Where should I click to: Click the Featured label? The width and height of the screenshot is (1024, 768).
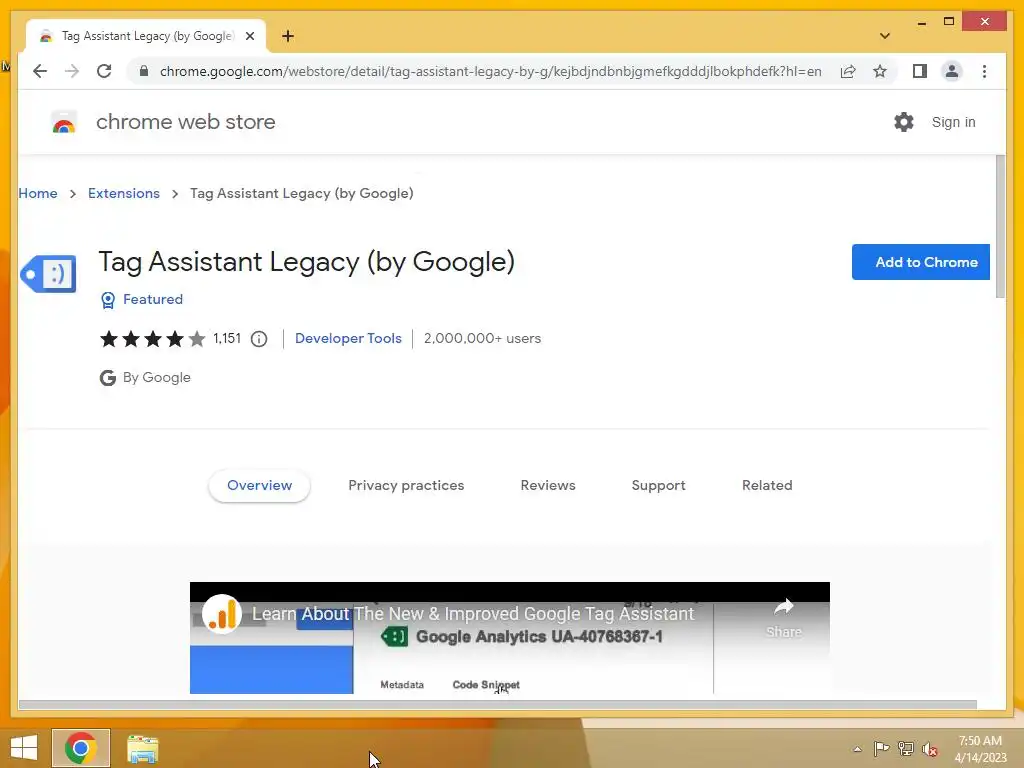pyautogui.click(x=153, y=299)
